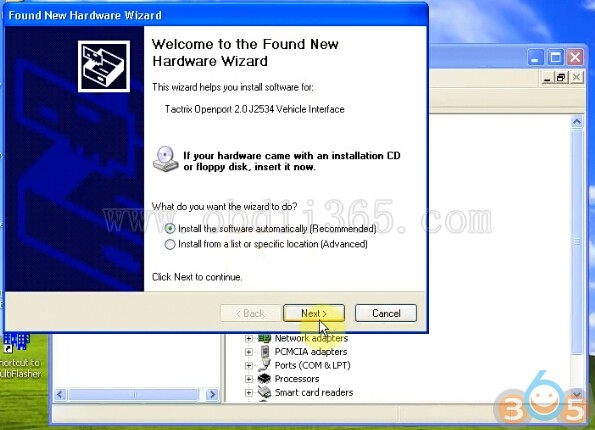
Task: Click the PCMCIA adapters device icon
Action: pyautogui.click(x=264, y=351)
